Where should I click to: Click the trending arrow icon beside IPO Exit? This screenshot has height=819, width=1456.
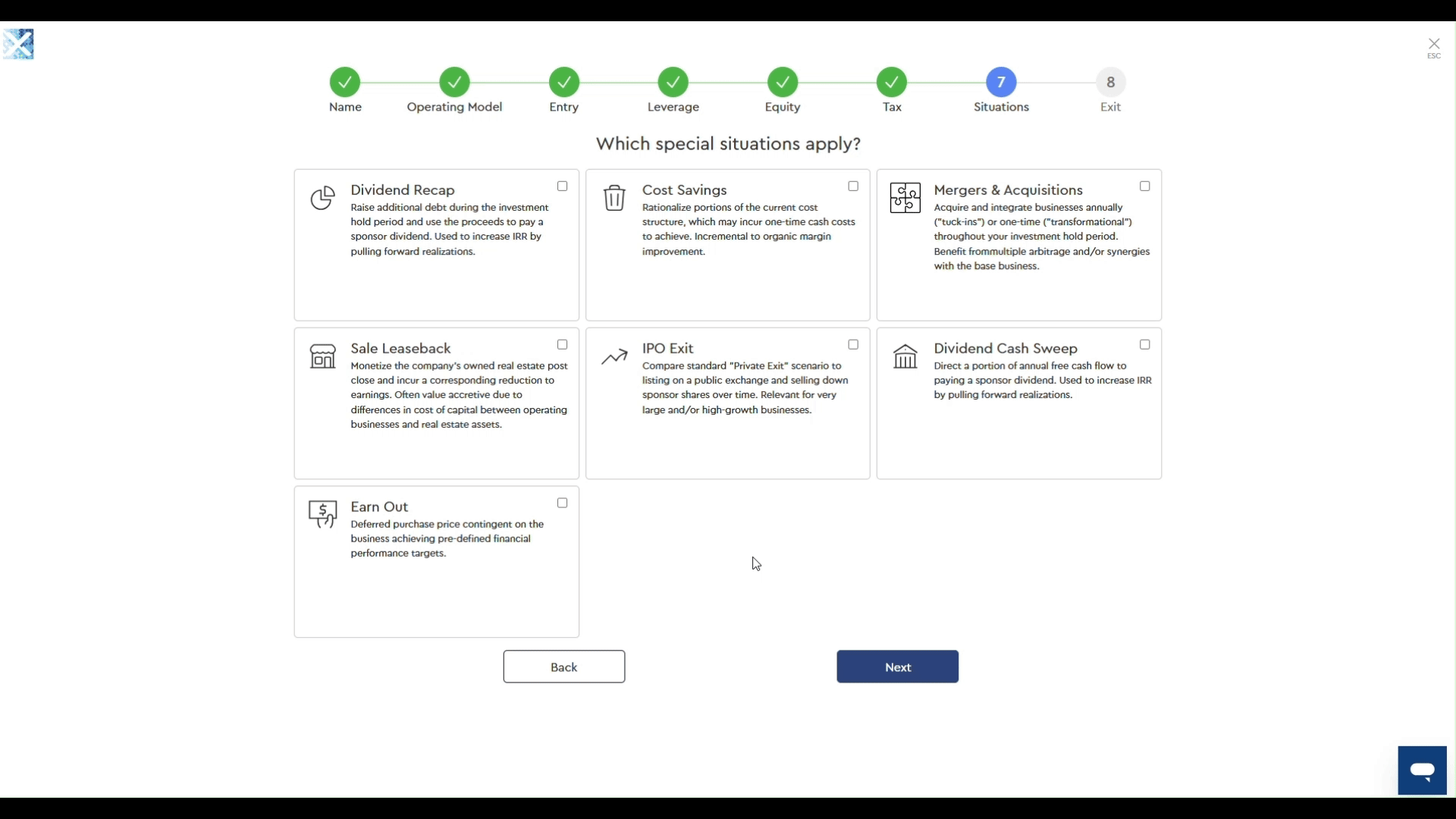(614, 356)
